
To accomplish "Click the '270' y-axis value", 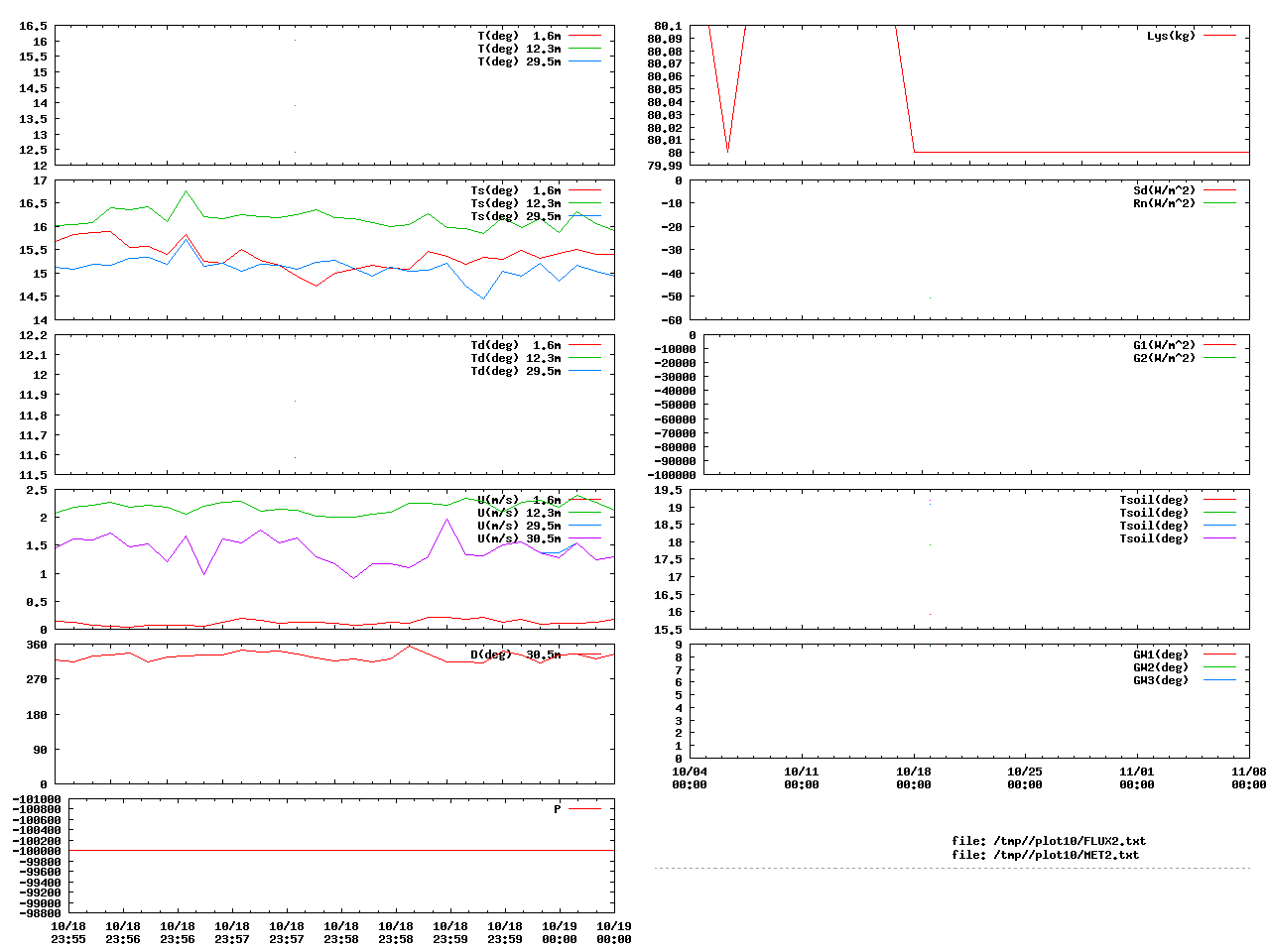I will coord(37,679).
